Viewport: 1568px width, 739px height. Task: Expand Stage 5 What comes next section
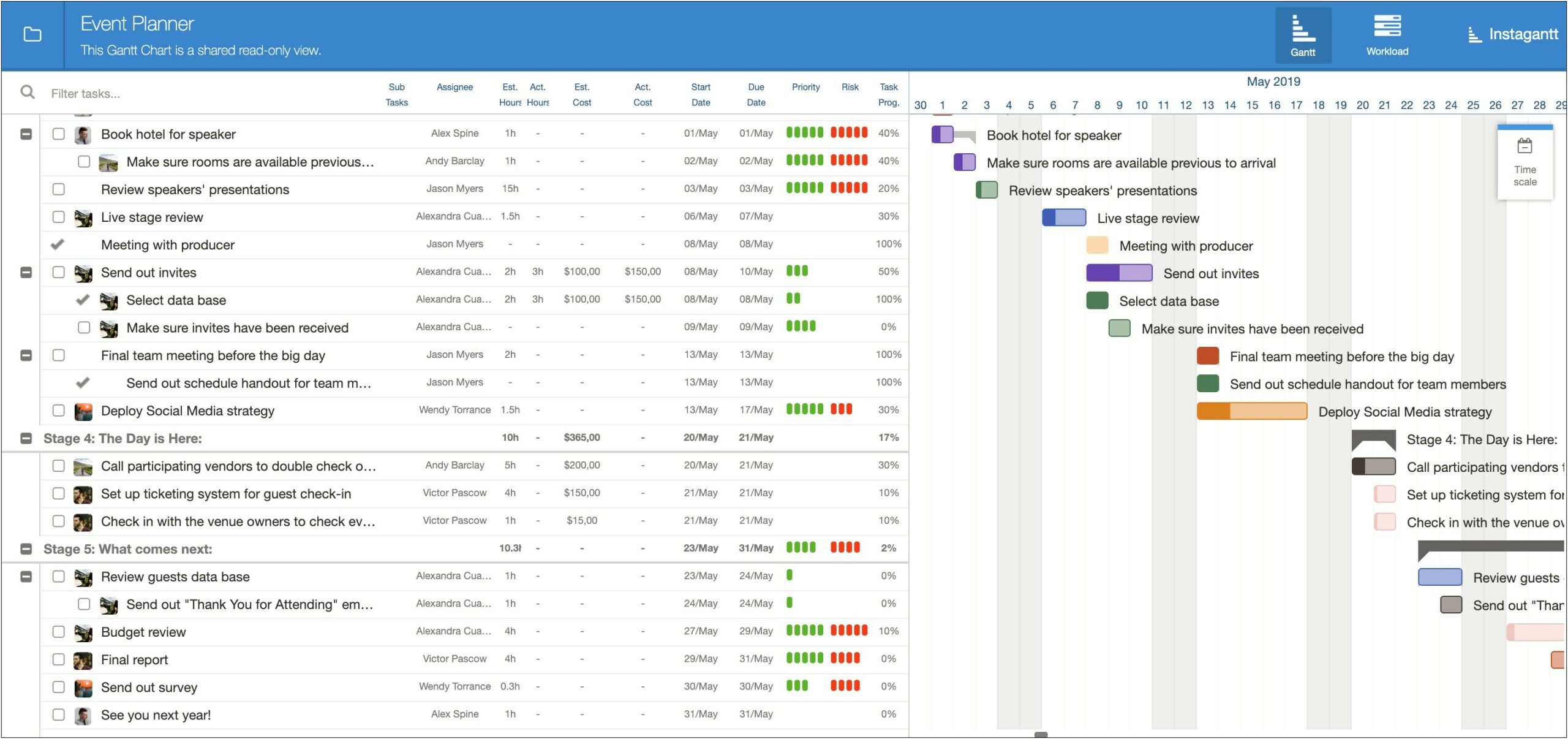(x=28, y=548)
